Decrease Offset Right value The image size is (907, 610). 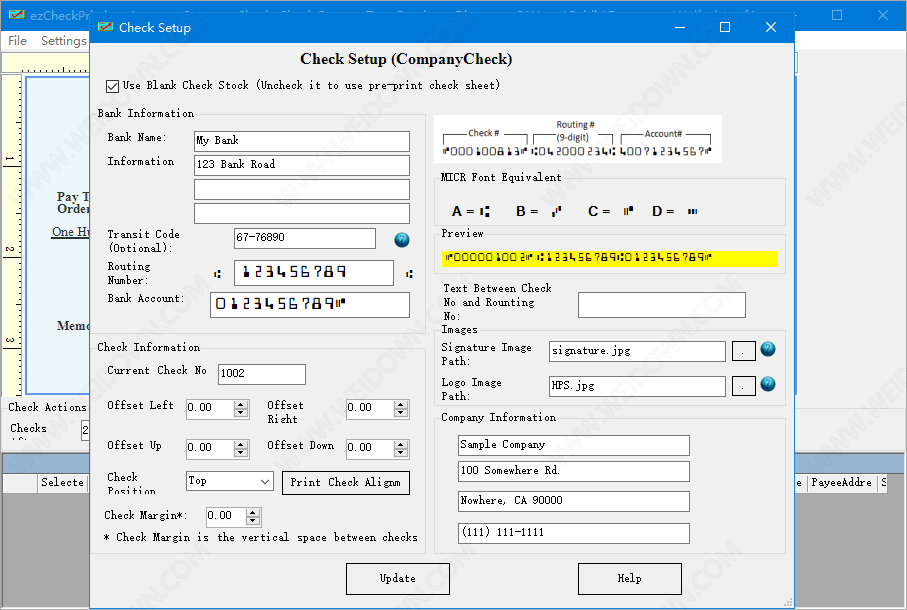point(401,413)
